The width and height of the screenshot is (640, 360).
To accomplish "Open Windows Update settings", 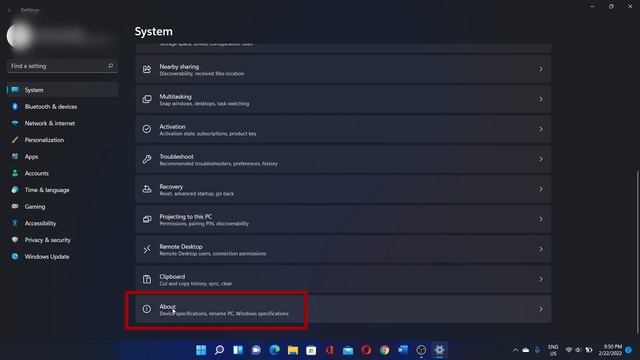I will 62,257.
